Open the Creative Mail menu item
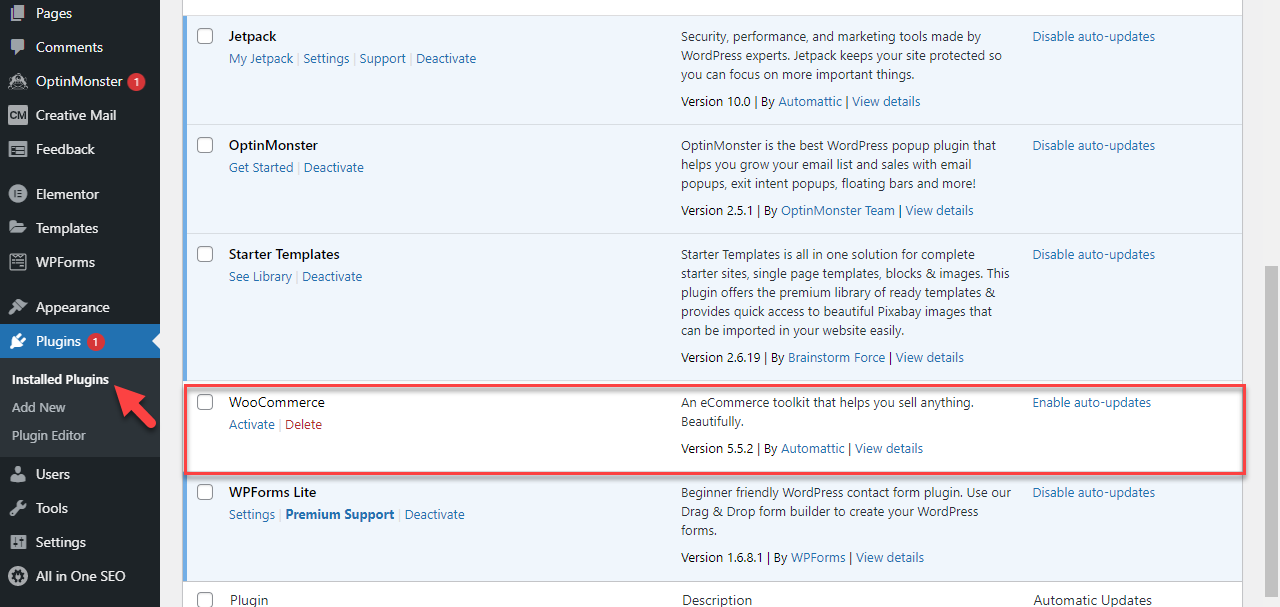Screen dimensions: 1280x607 point(76,115)
